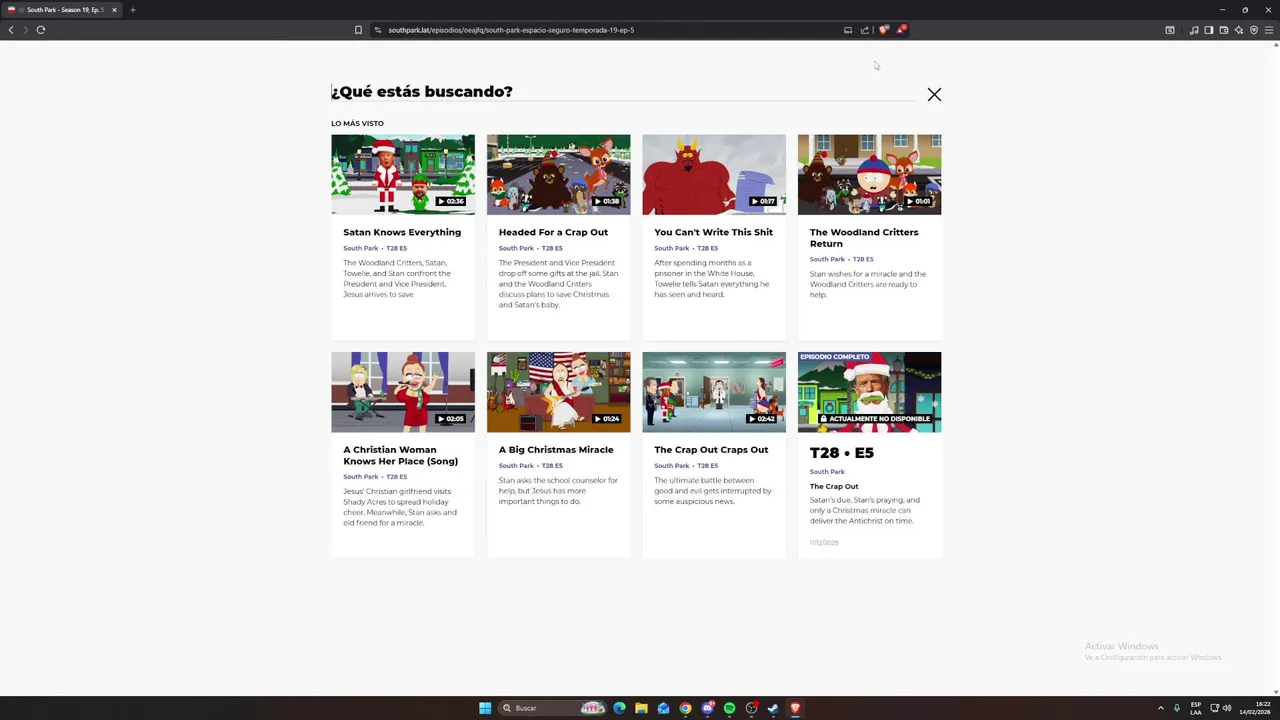Viewport: 1280px width, 720px height.
Task: Open Google Chrome from the taskbar
Action: click(685, 708)
